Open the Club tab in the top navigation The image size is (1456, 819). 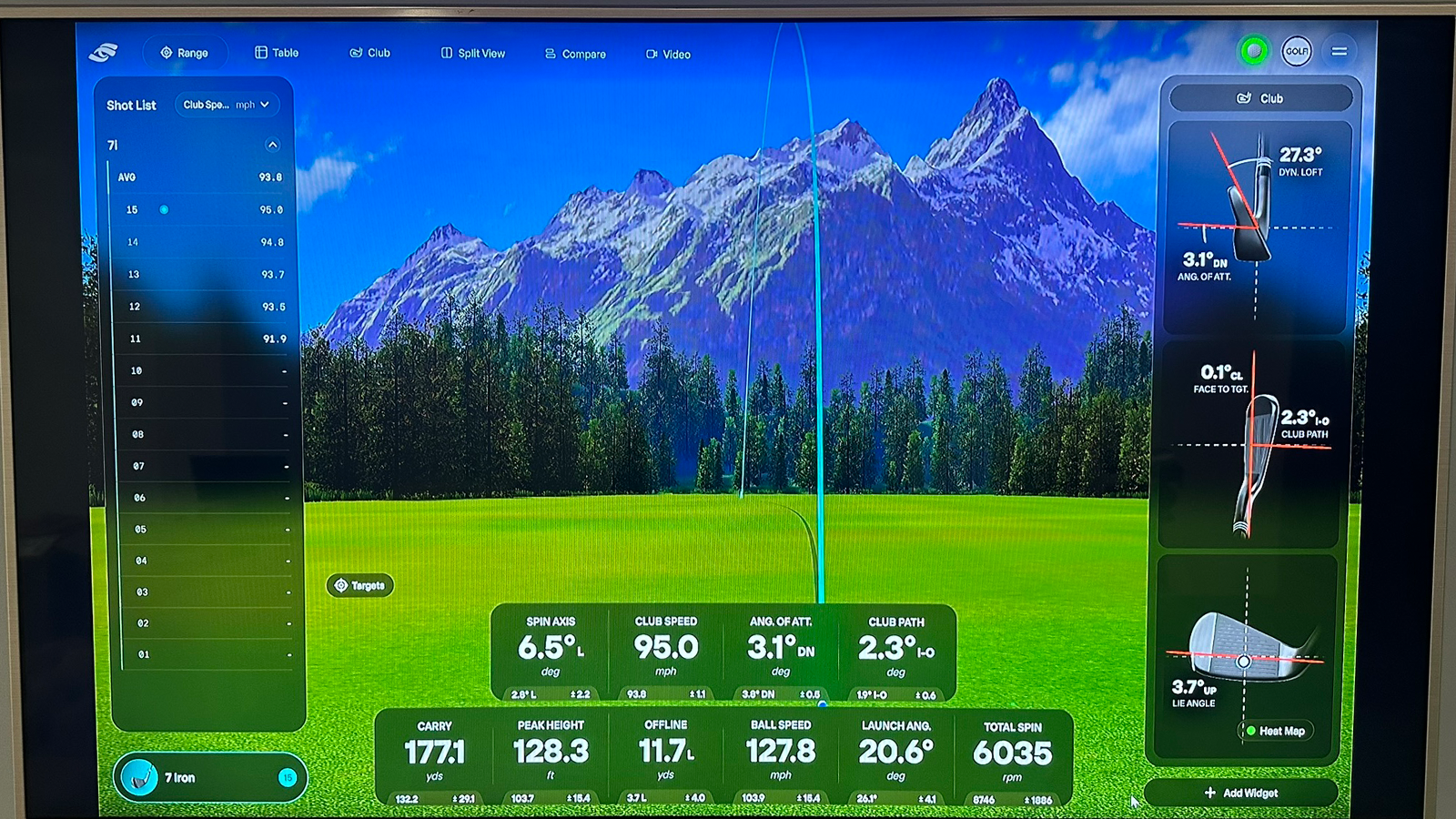coord(370,53)
